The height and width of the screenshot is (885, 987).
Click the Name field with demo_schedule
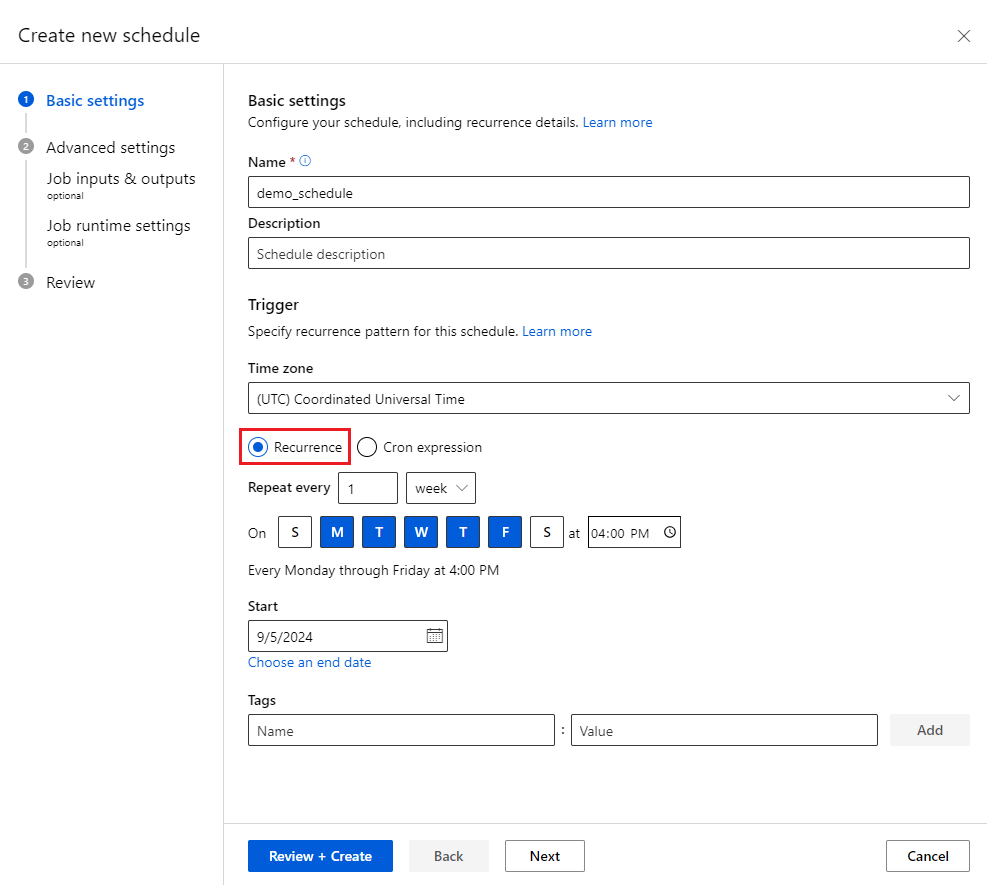tap(608, 193)
